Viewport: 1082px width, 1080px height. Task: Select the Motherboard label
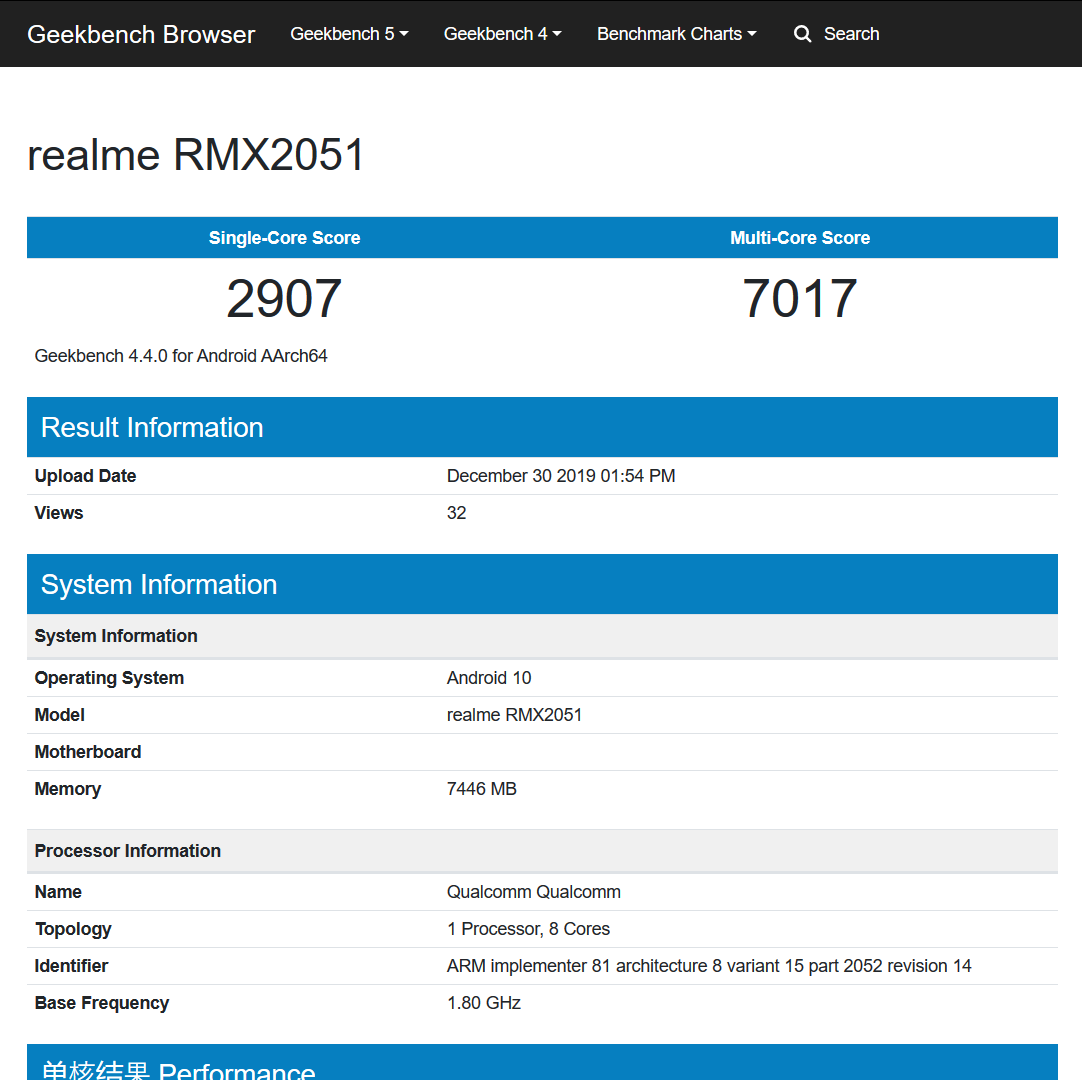click(88, 752)
